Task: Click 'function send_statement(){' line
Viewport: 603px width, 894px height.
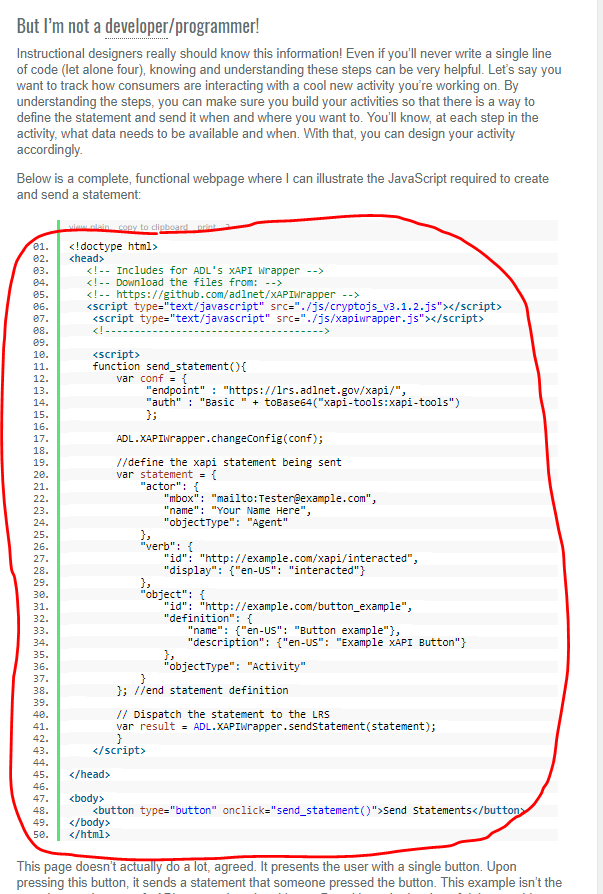Action: 169,366
